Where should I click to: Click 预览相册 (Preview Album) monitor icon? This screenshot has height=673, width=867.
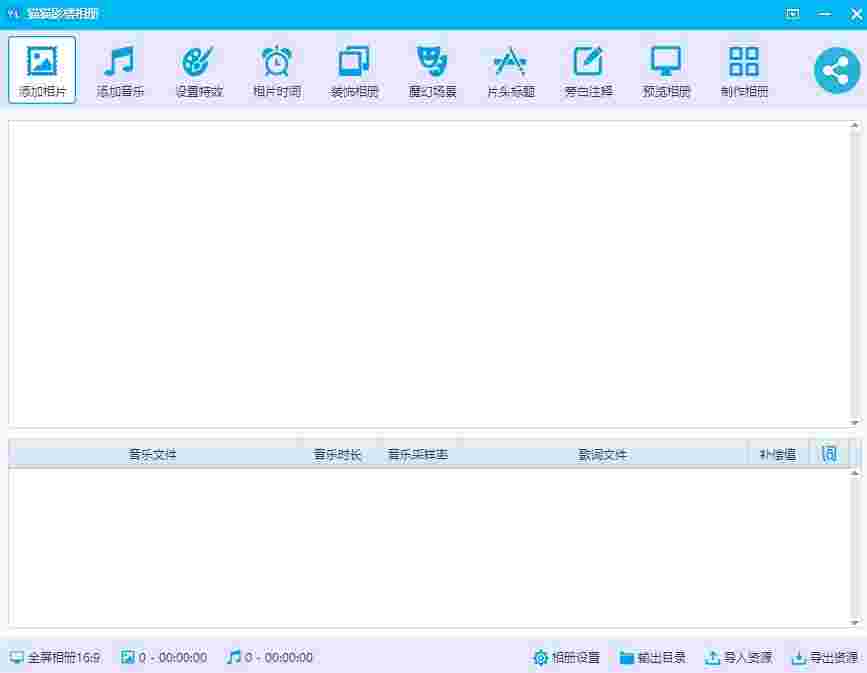[666, 62]
